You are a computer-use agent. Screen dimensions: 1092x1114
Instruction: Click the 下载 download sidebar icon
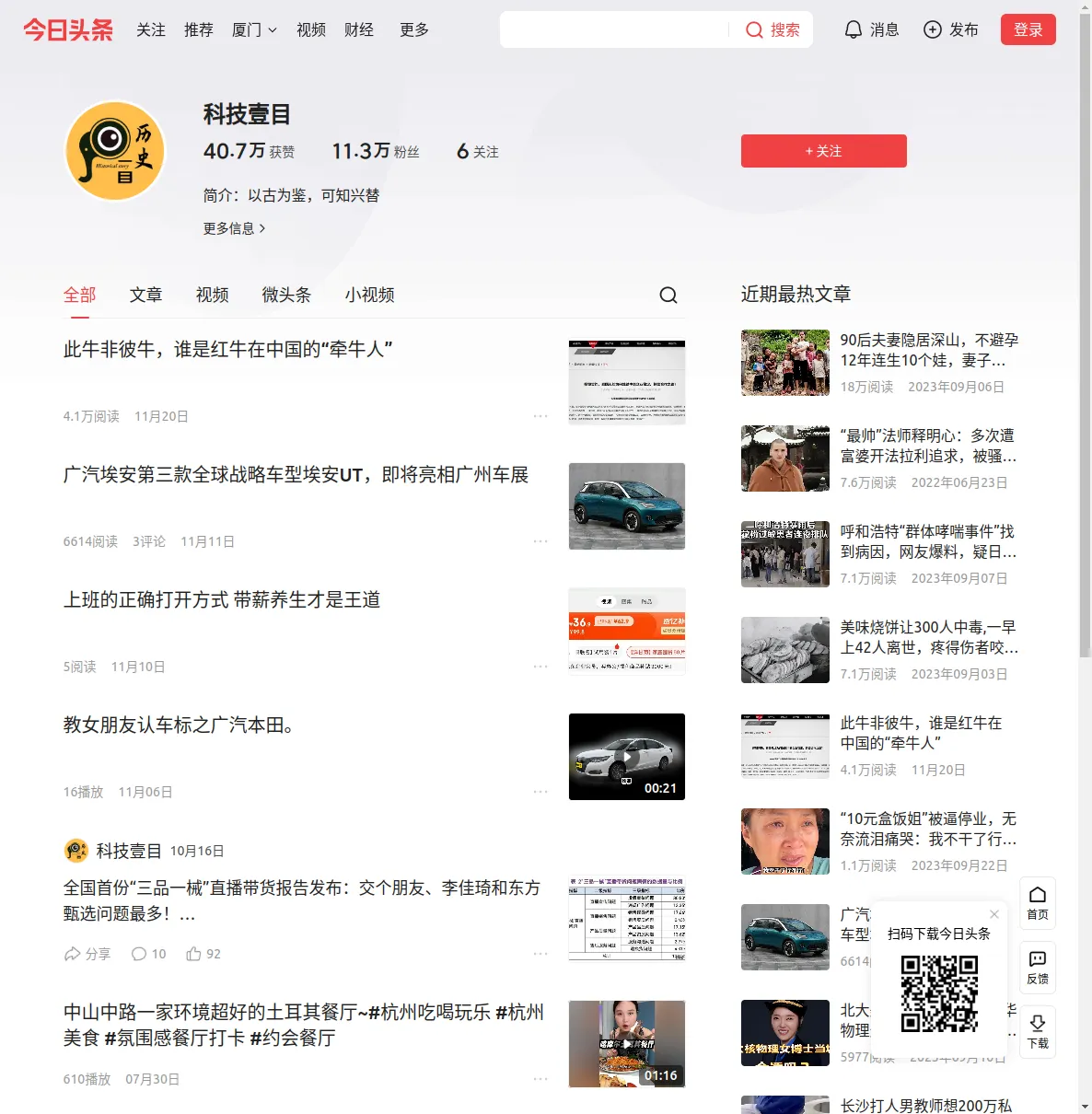pos(1038,1032)
